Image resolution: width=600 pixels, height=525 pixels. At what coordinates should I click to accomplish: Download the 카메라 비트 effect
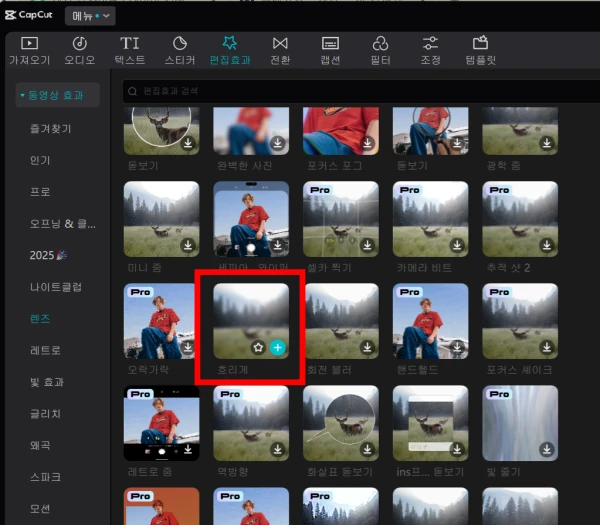457,245
